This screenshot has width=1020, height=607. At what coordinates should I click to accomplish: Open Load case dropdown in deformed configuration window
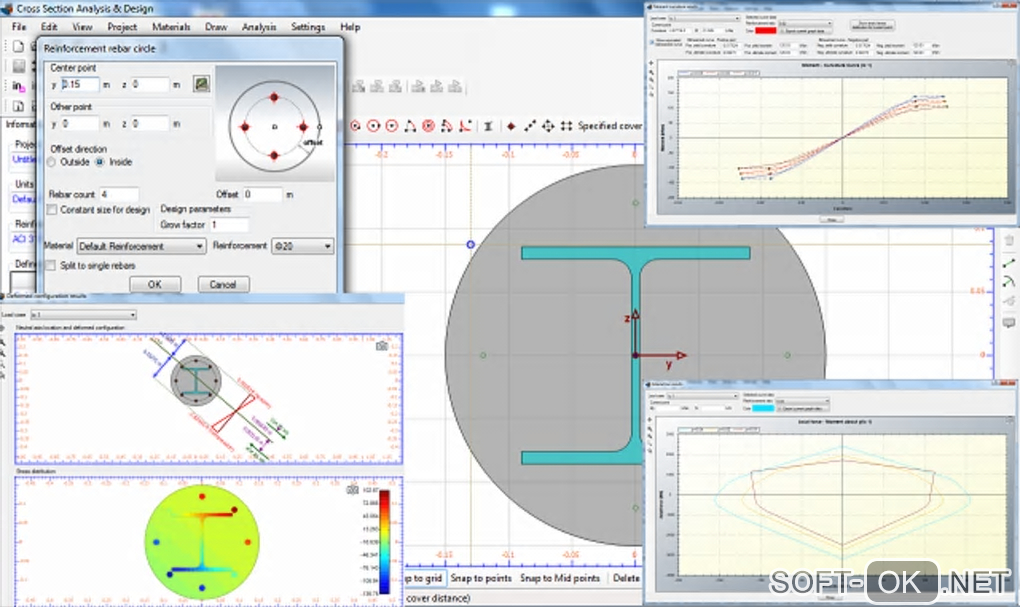[83, 315]
